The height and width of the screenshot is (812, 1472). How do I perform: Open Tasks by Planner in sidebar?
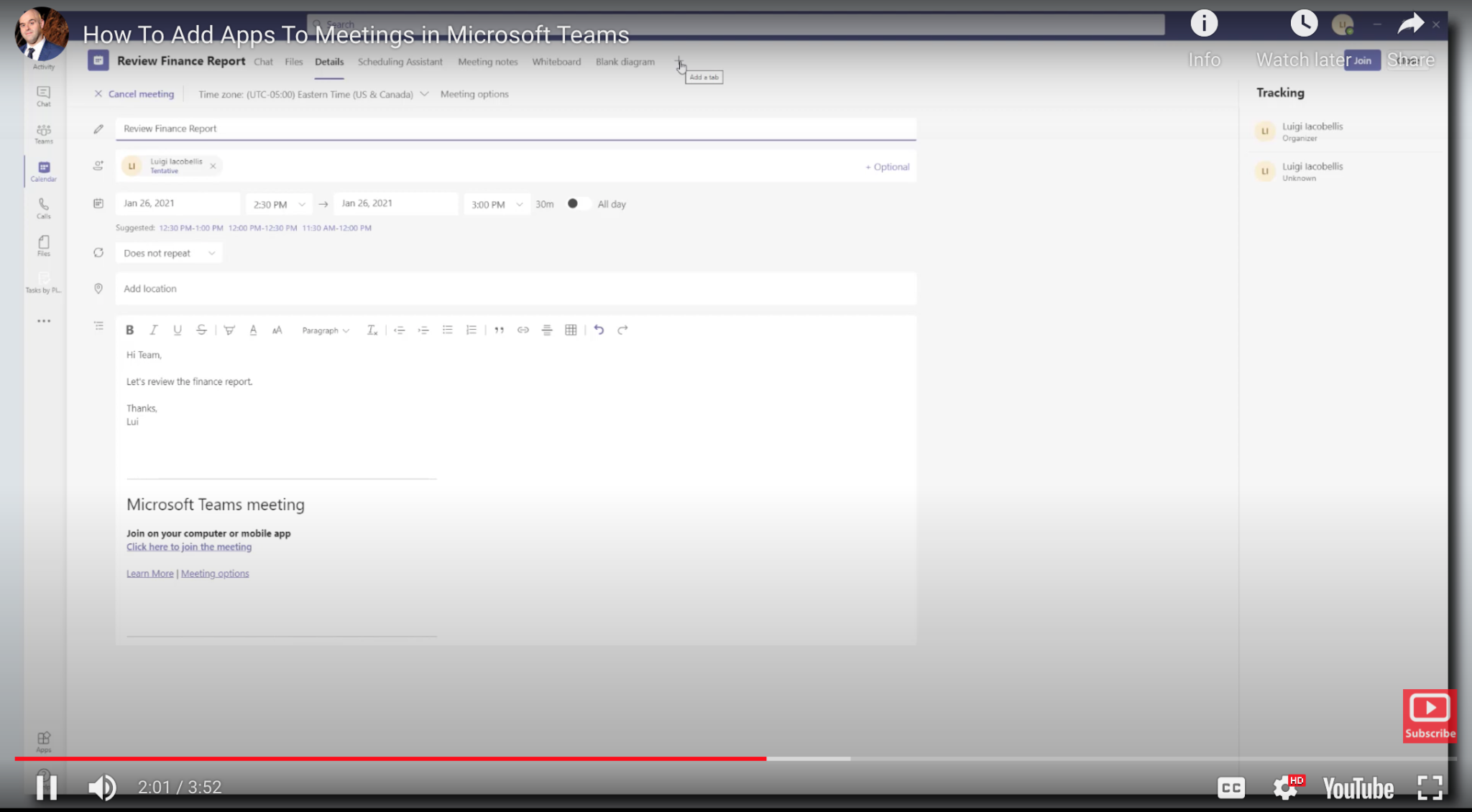44,283
